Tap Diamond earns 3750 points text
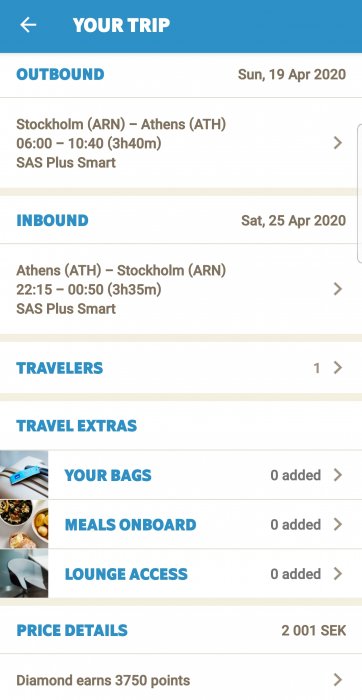362x700 pixels. coord(103,680)
